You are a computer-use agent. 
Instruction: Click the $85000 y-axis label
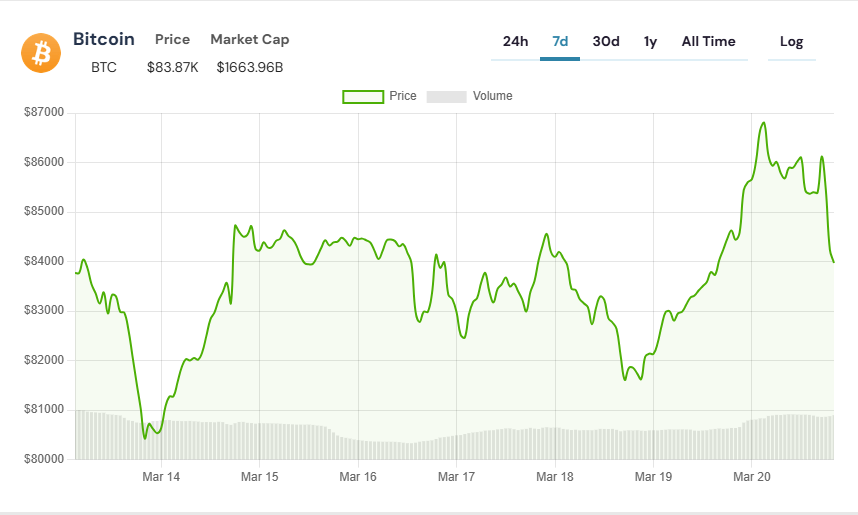click(x=44, y=211)
